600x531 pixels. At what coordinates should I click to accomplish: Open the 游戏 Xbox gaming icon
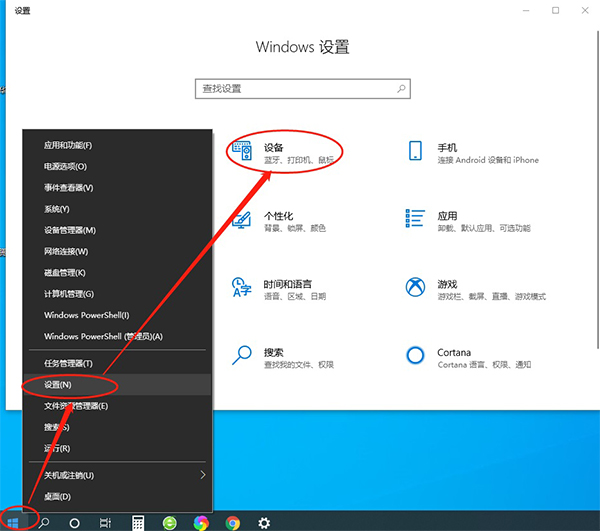pyautogui.click(x=415, y=287)
